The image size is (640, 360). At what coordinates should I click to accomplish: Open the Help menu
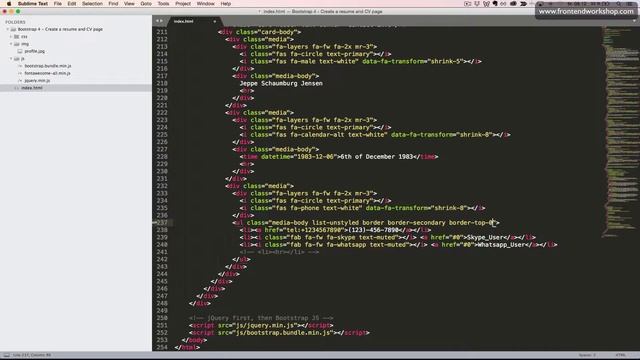[x=226, y=4]
